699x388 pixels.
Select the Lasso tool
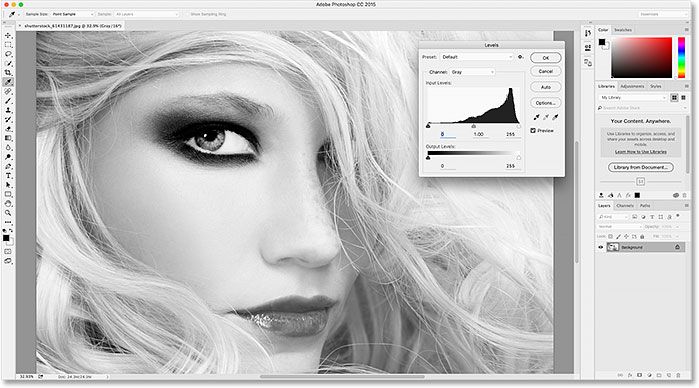(8, 54)
